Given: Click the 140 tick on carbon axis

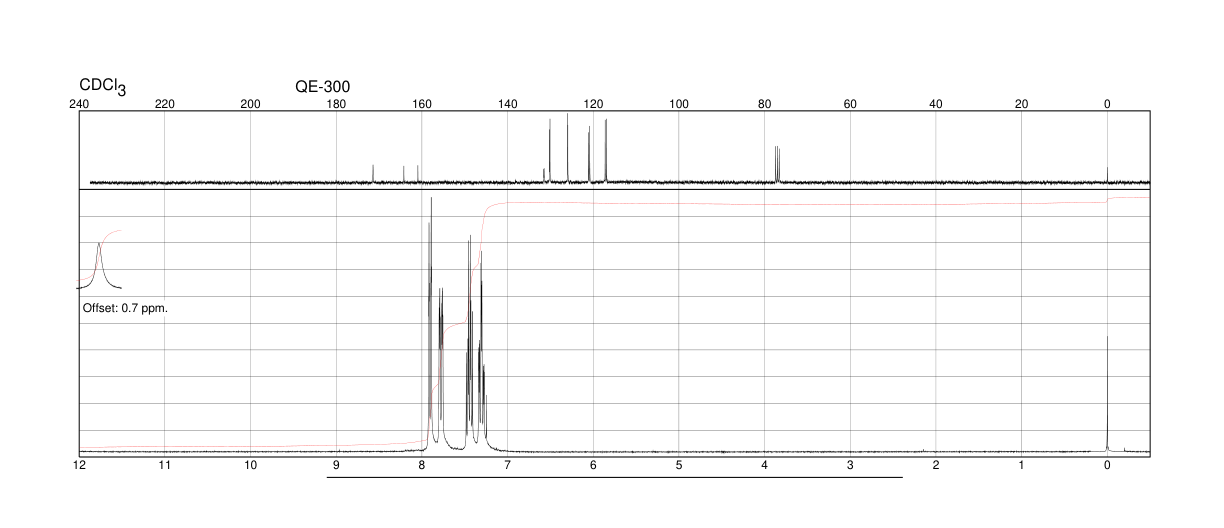Looking at the screenshot, I should click(507, 104).
